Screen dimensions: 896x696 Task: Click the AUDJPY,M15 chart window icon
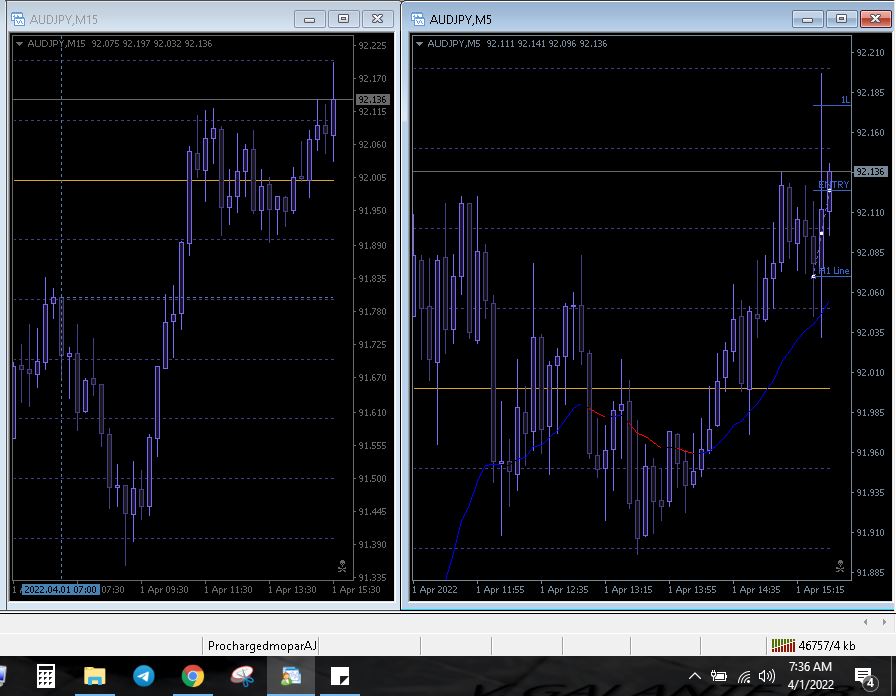point(17,18)
